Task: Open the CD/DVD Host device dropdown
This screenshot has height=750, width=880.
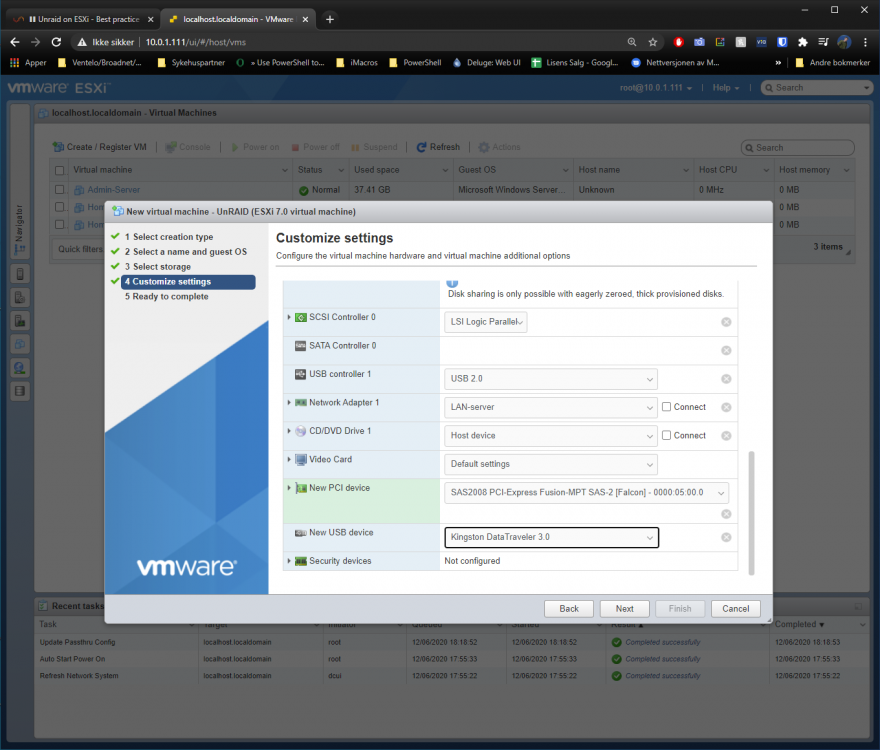Action: click(x=551, y=436)
